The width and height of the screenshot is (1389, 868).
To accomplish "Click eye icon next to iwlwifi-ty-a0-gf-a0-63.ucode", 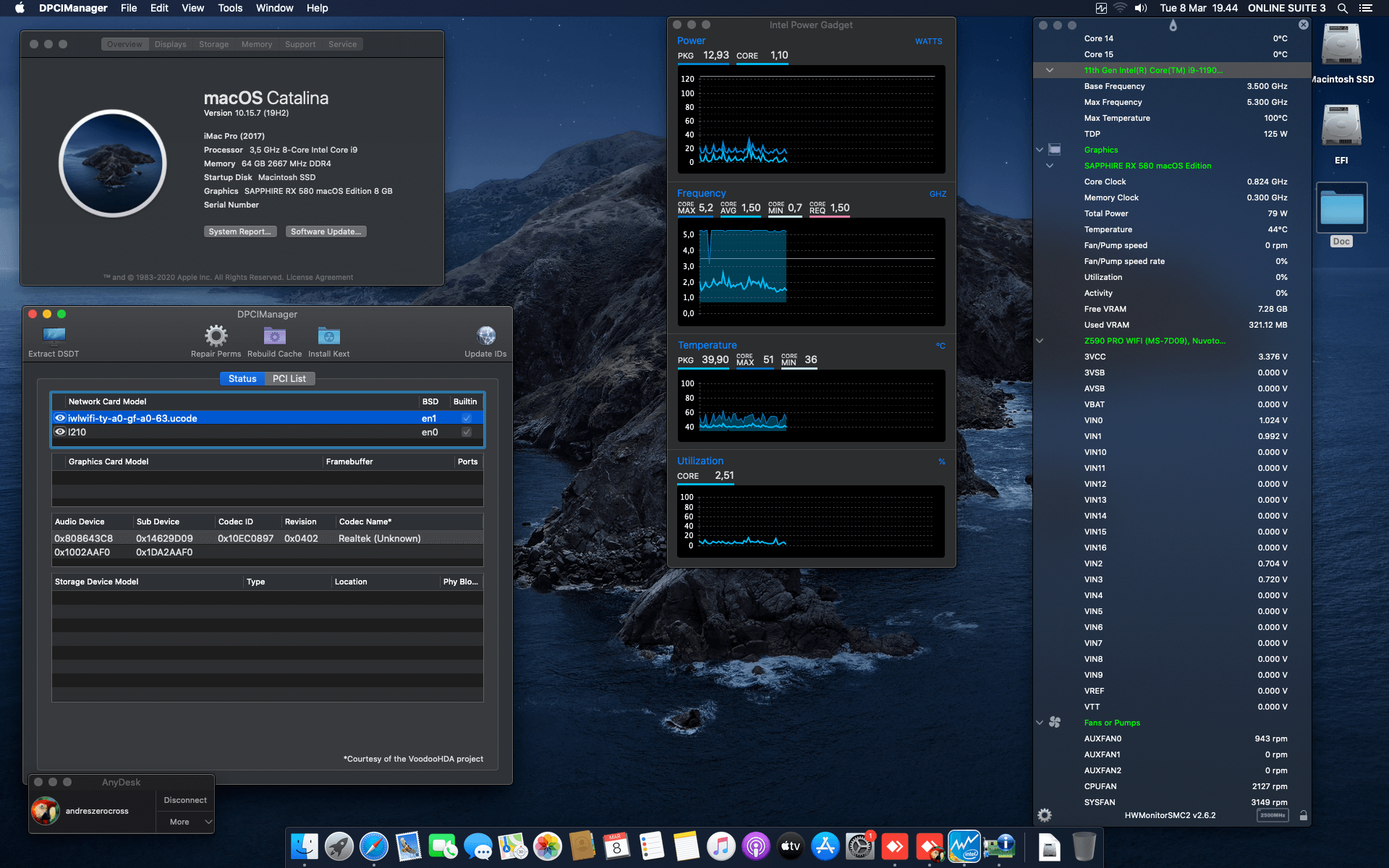I will tap(60, 418).
